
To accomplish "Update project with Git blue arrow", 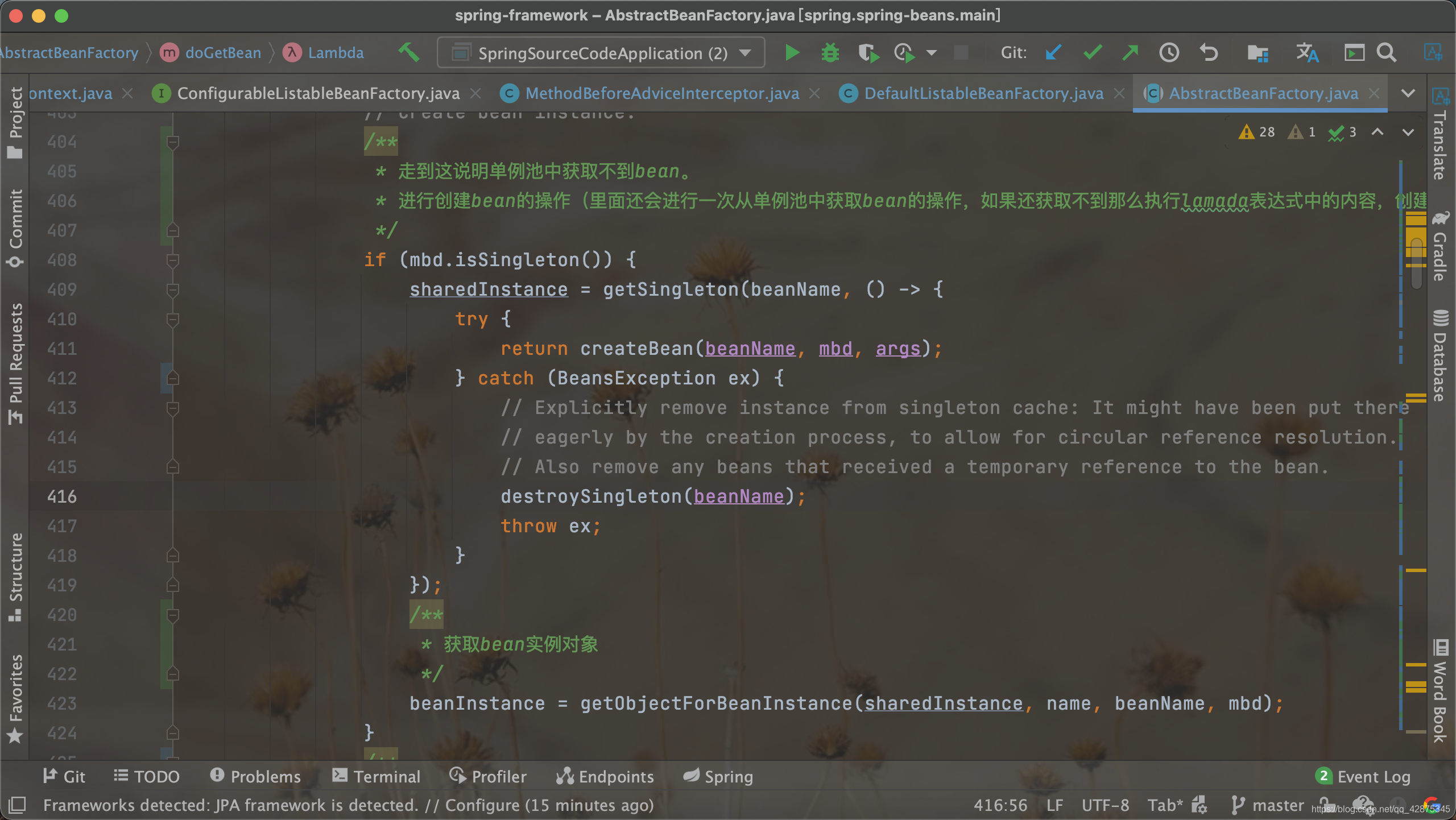I will click(1053, 53).
